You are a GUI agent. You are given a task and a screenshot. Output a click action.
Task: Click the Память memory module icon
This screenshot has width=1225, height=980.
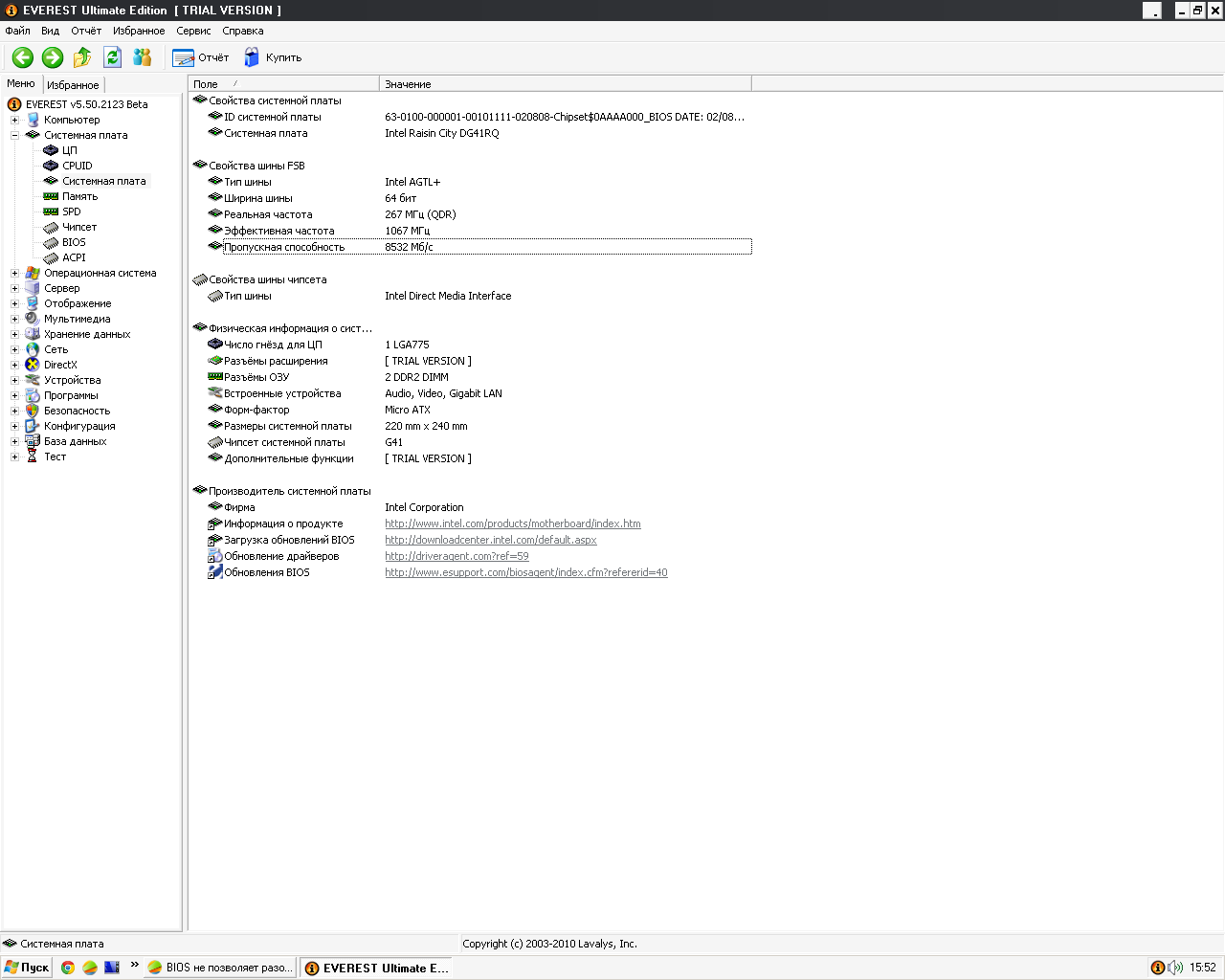tap(51, 196)
